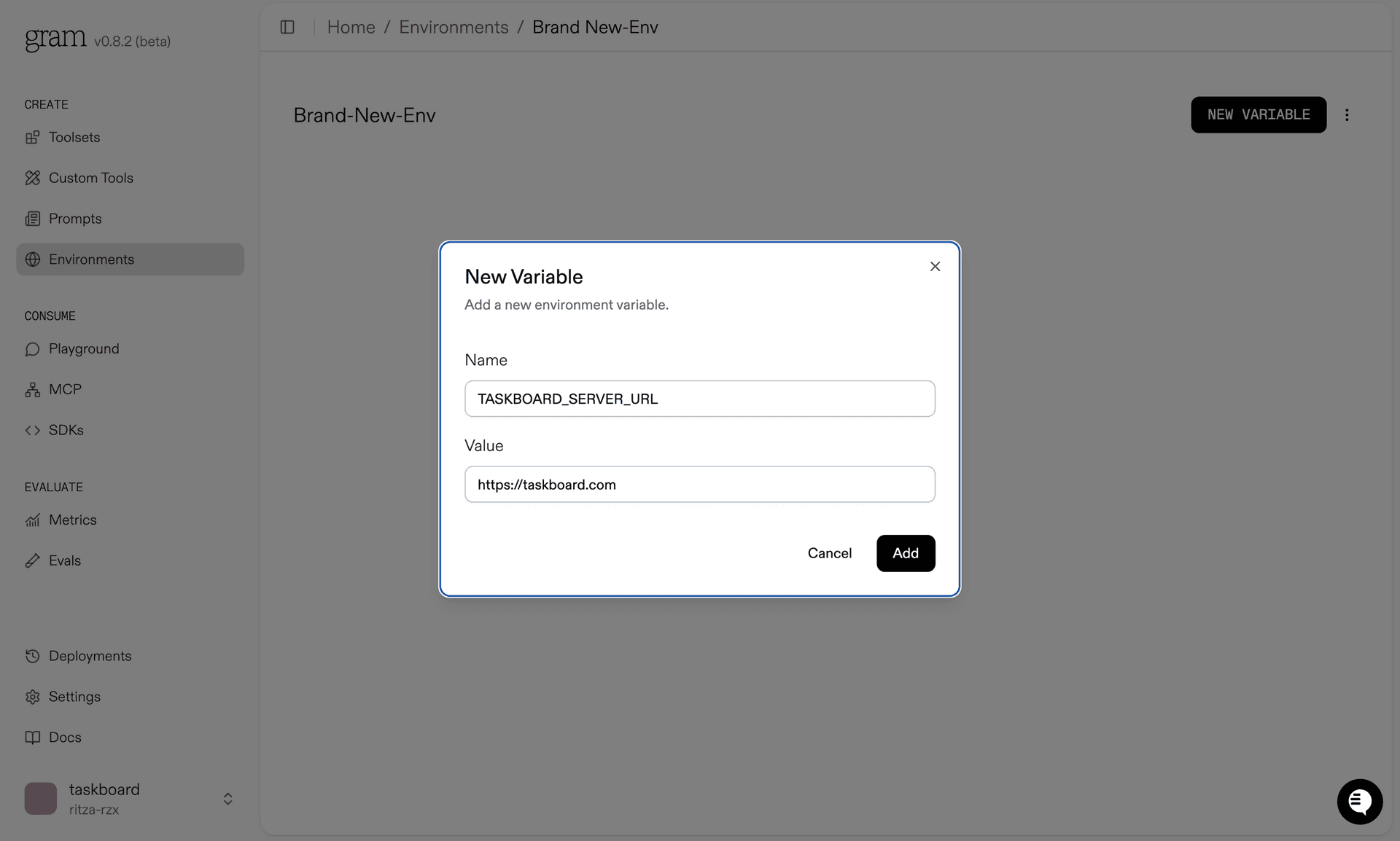Screen dimensions: 1400x841
Task: Open the Playground chat icon
Action: point(32,349)
